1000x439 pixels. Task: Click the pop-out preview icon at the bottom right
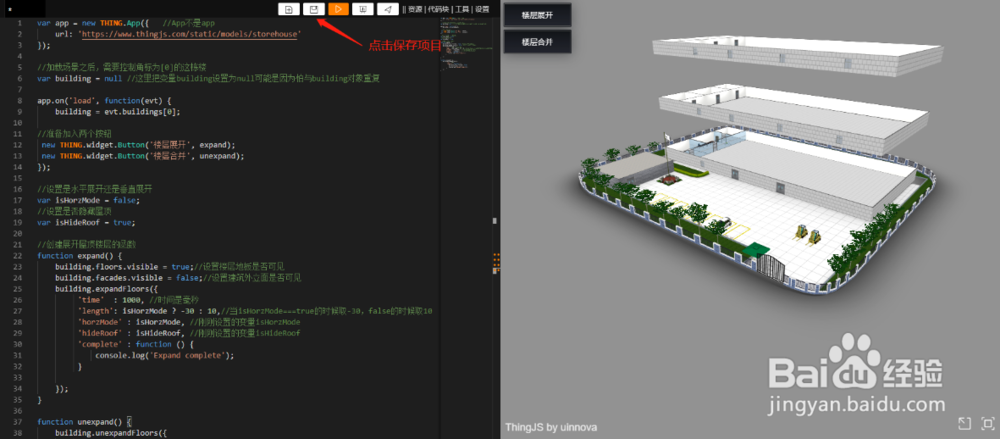(964, 423)
